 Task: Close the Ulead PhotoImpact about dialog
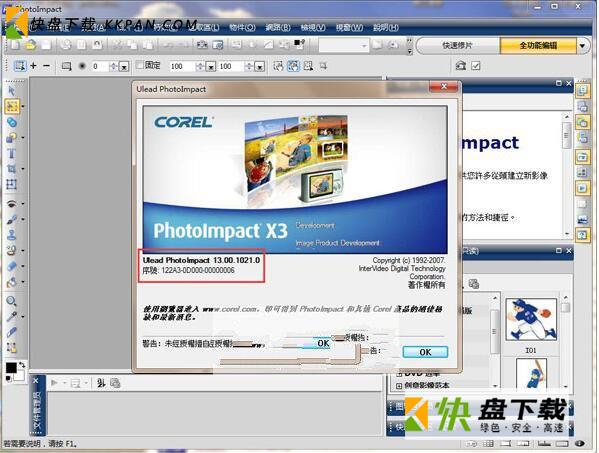pyautogui.click(x=444, y=86)
